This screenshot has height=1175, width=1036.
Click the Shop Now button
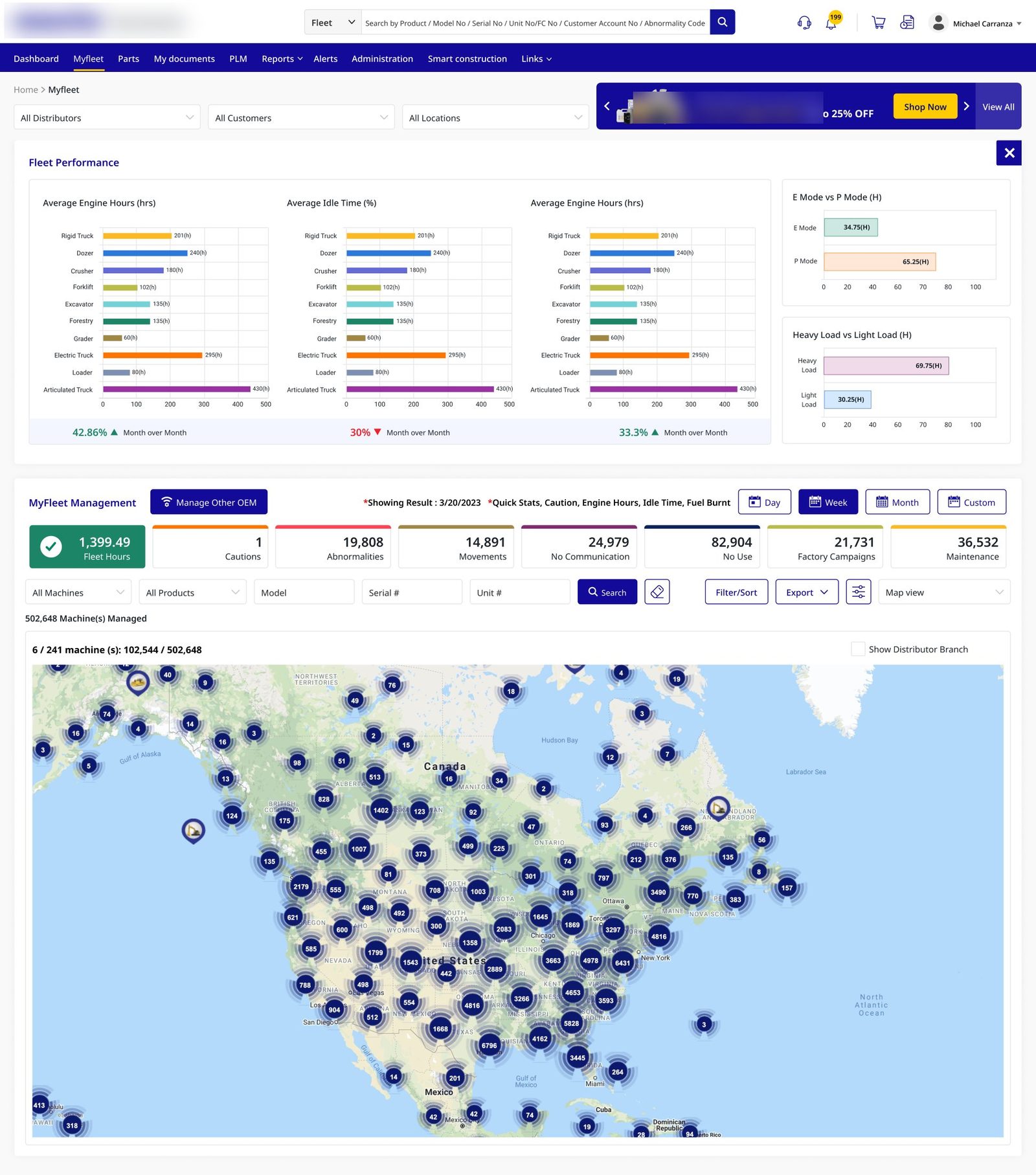925,107
